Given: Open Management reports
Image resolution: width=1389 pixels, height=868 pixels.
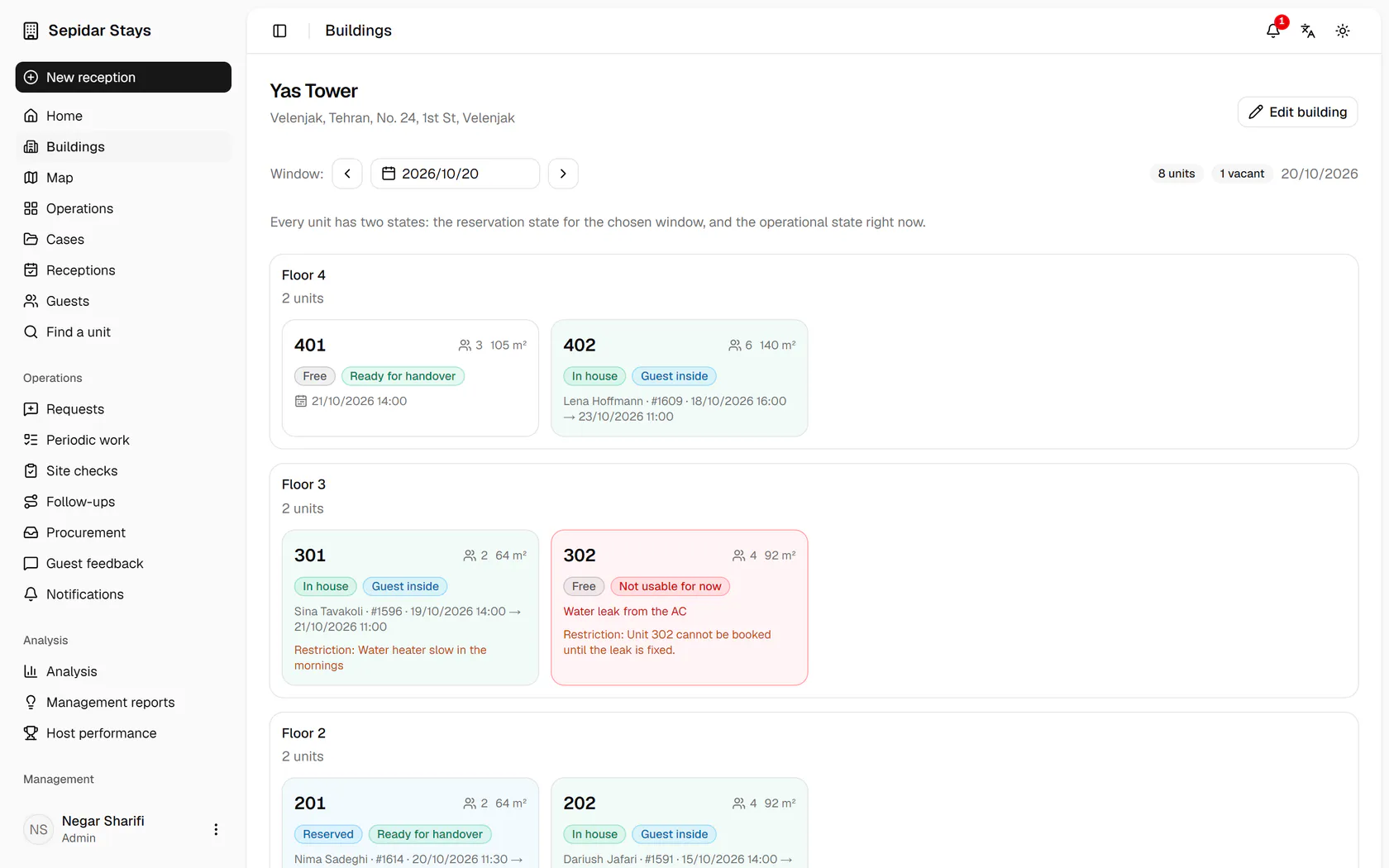Looking at the screenshot, I should 123,702.
